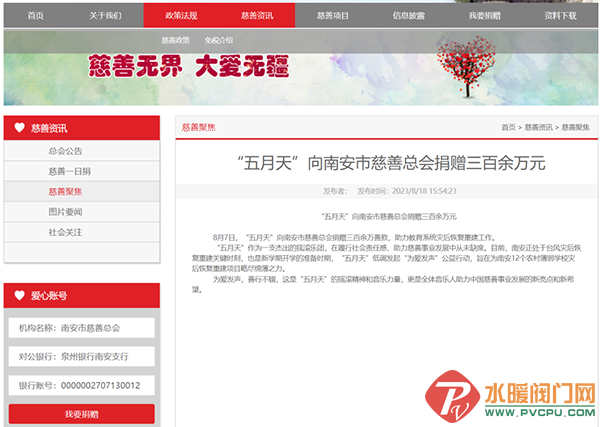The image size is (600, 427).
Task: Click the 发布者 label in the meta bar
Action: 334,191
